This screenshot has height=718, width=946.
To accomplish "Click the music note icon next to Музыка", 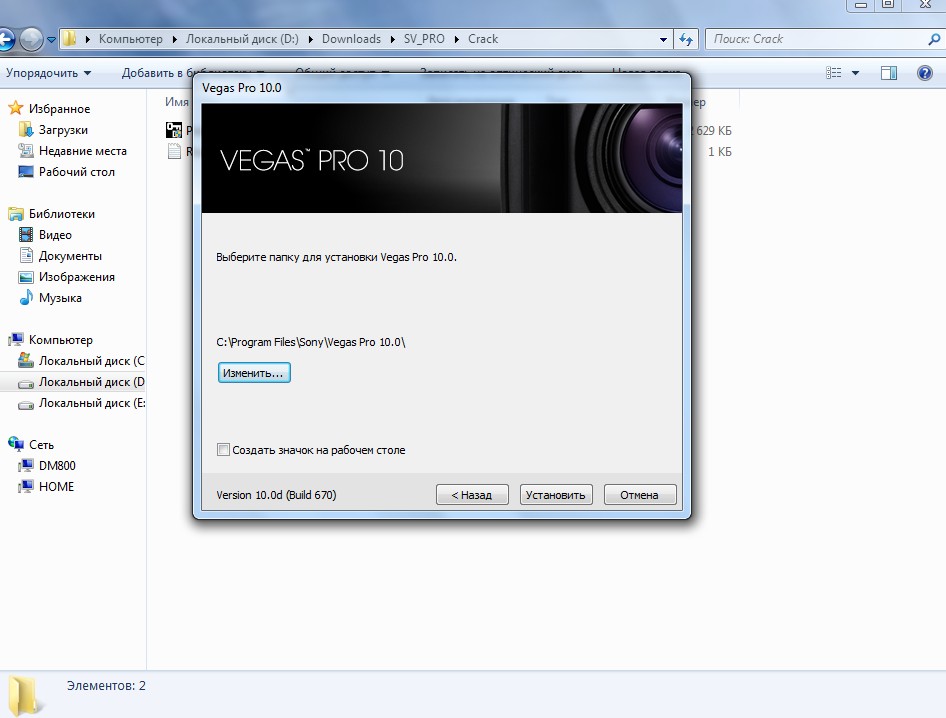I will (26, 297).
